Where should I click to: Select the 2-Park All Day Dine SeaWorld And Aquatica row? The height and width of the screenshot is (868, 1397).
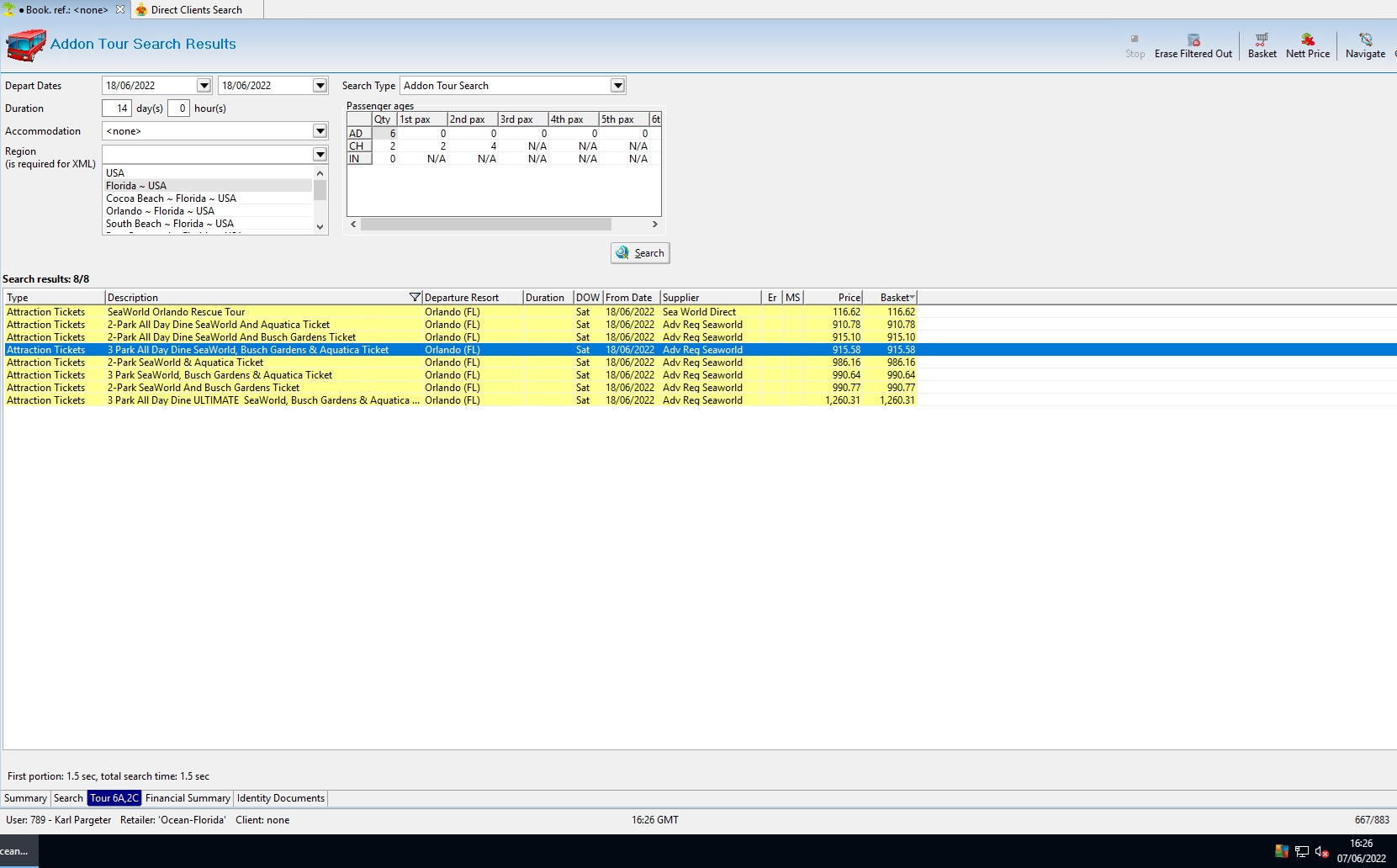point(460,325)
